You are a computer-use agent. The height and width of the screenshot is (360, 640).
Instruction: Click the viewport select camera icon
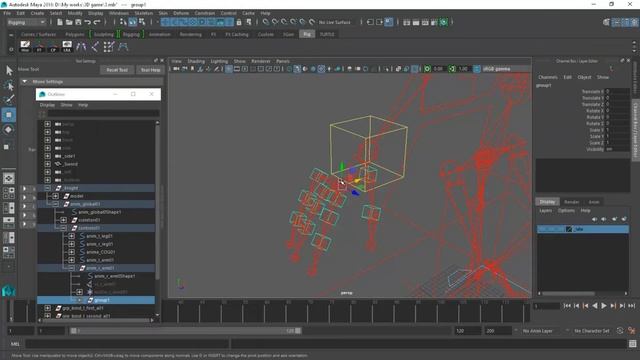click(176, 69)
